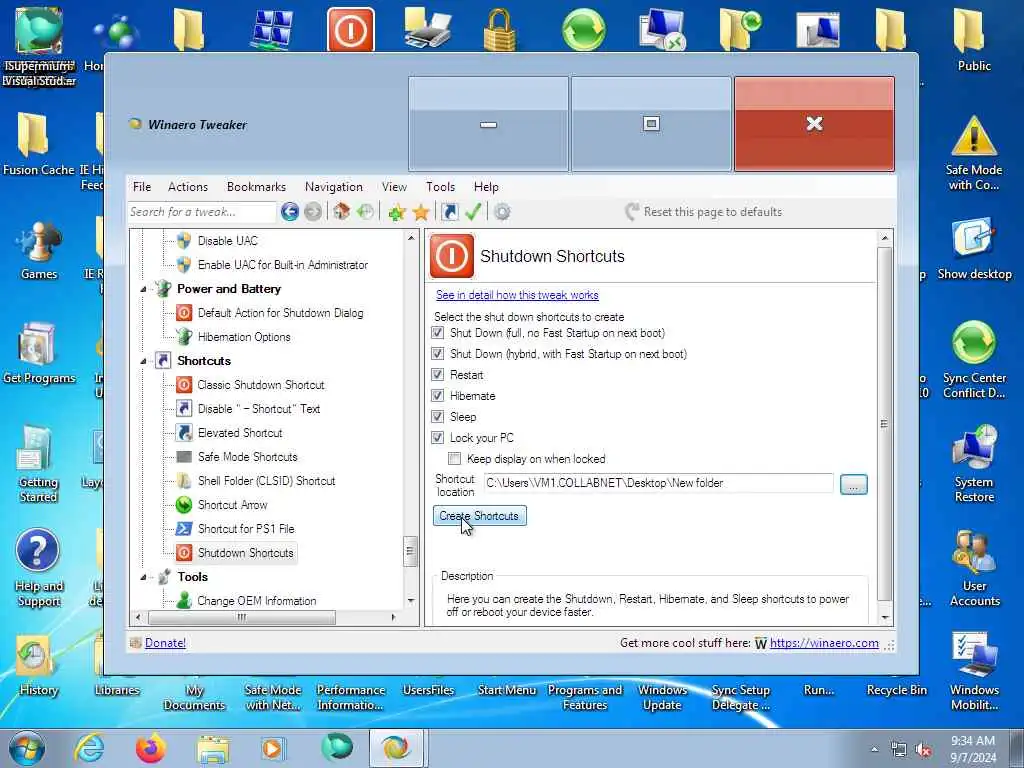Collapse the Tools category
This screenshot has height=768, width=1024.
143,577
